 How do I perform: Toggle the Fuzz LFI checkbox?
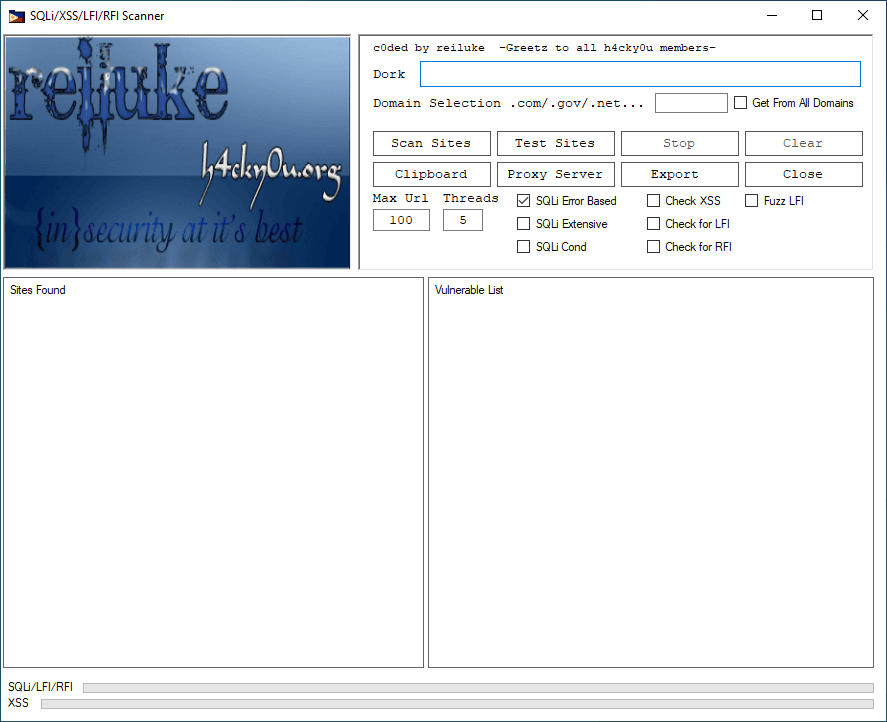(x=751, y=200)
